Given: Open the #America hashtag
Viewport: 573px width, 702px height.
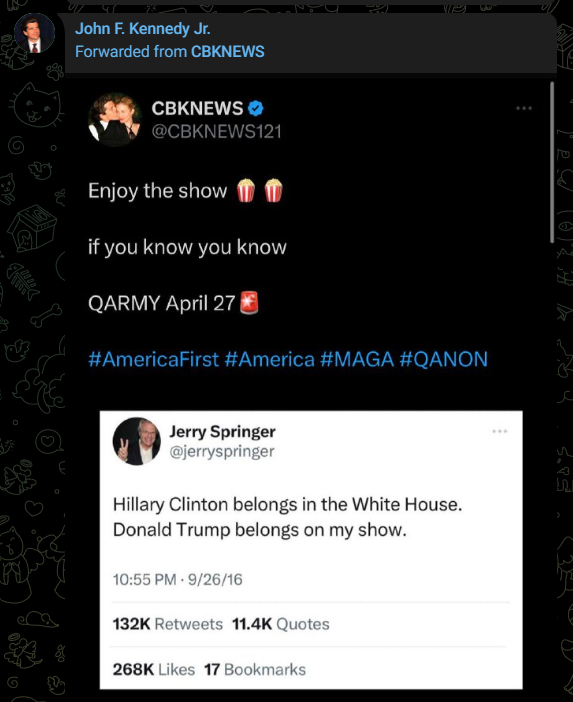Looking at the screenshot, I should tap(269, 360).
